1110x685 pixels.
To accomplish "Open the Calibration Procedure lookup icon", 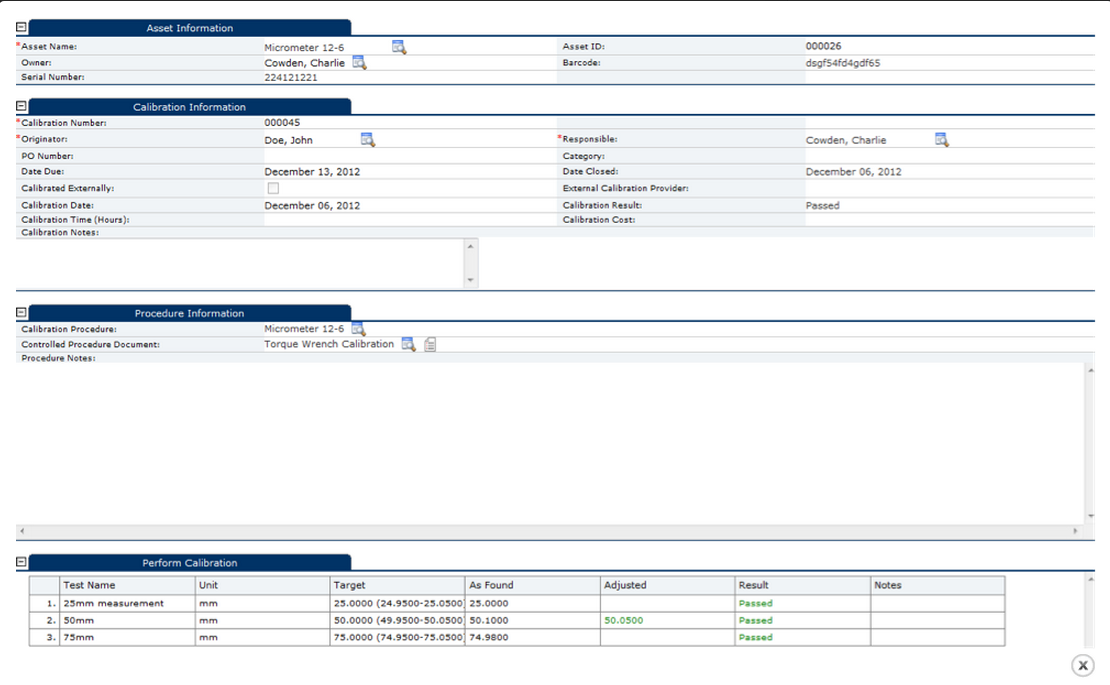I will point(360,328).
